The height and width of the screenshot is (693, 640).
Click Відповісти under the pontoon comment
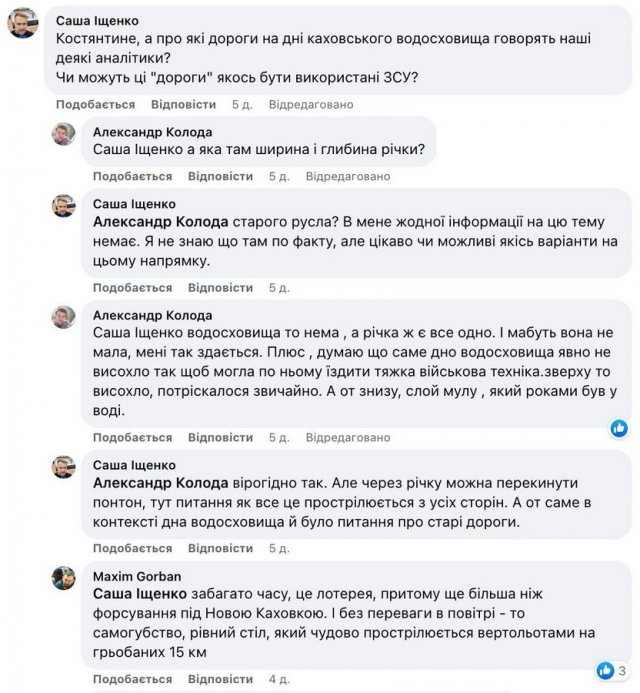click(x=220, y=548)
